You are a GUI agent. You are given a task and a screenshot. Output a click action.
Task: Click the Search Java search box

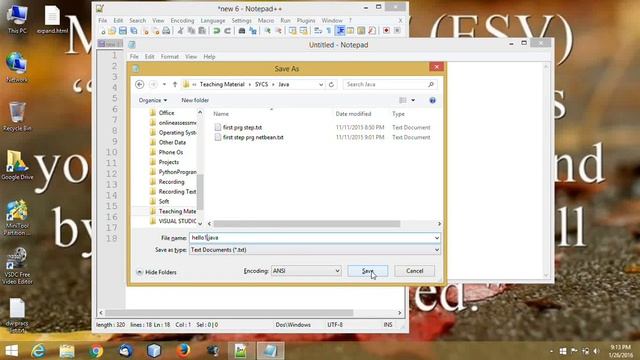coord(390,84)
